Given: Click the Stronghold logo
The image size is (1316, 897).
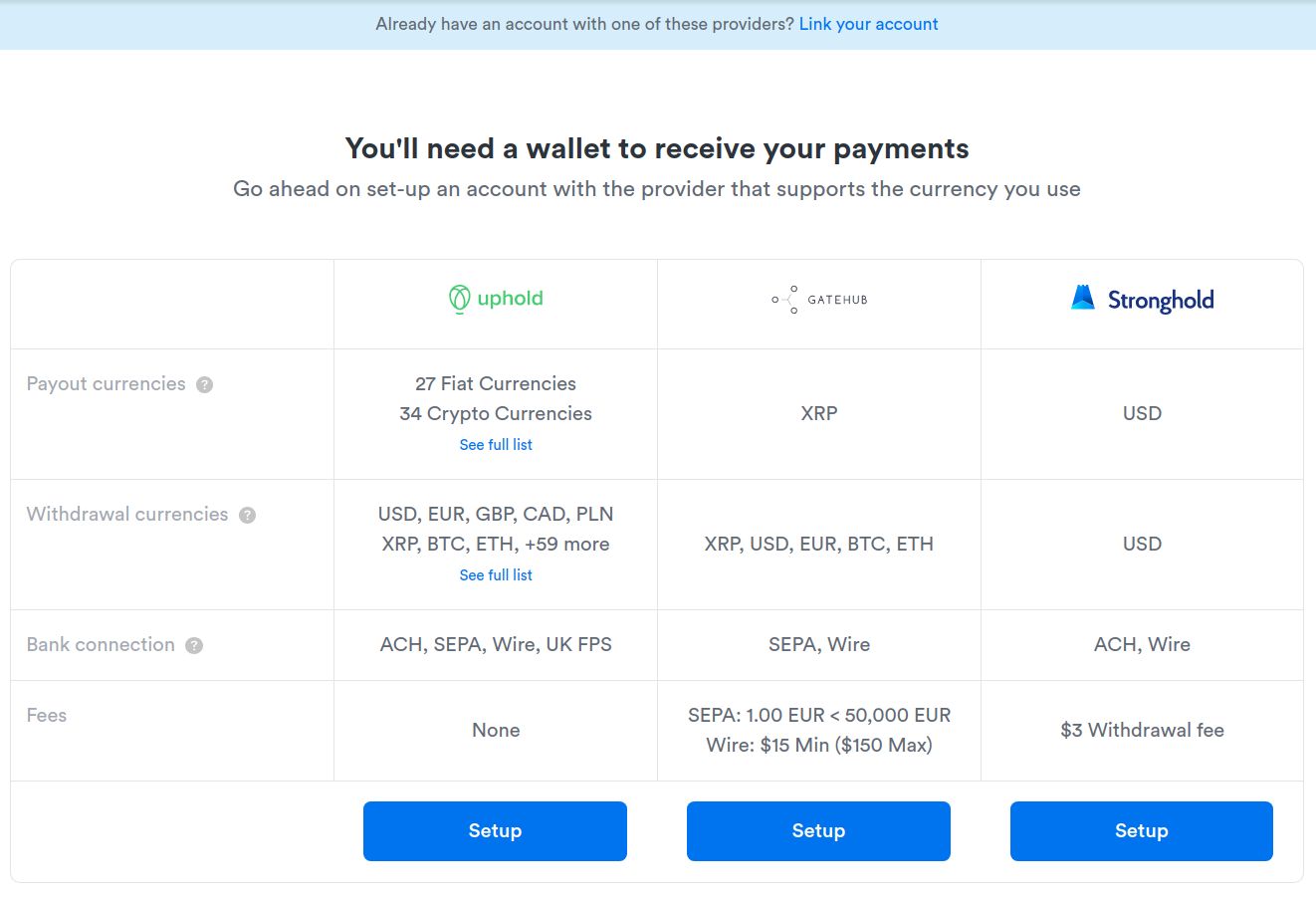Looking at the screenshot, I should (1142, 300).
